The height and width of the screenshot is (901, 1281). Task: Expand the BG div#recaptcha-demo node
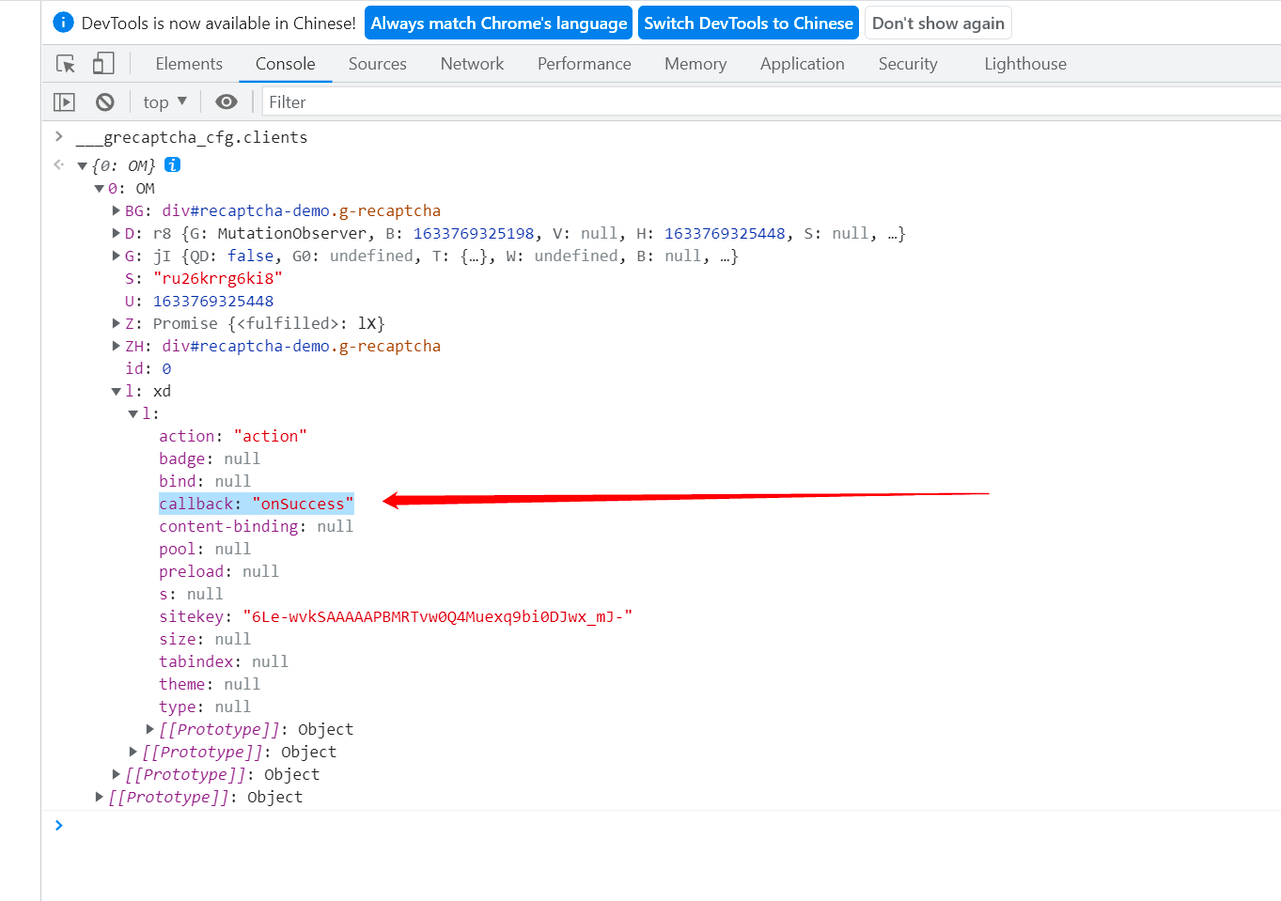(x=116, y=210)
